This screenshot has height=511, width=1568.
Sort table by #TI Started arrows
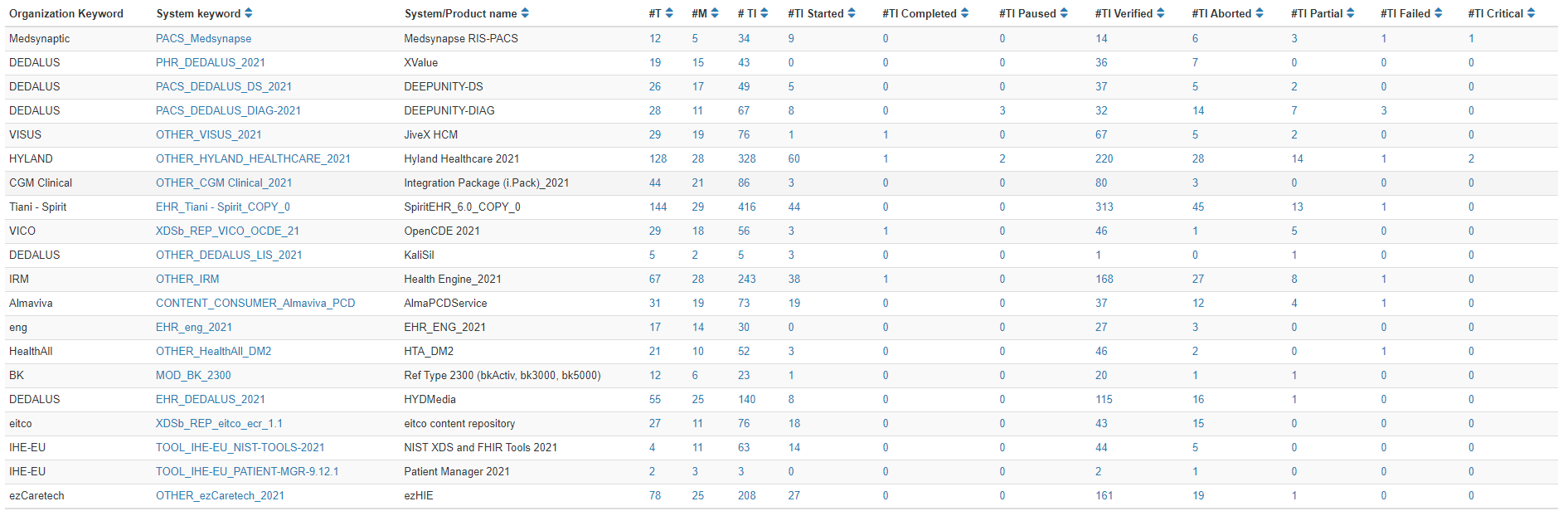coord(852,13)
